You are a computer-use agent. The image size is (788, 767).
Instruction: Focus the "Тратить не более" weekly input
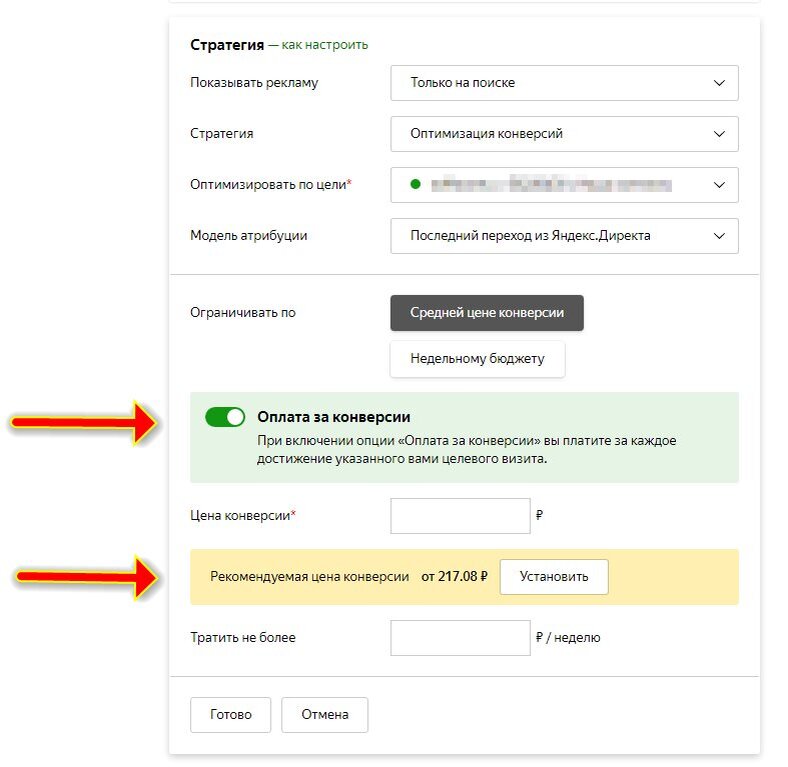tap(459, 637)
